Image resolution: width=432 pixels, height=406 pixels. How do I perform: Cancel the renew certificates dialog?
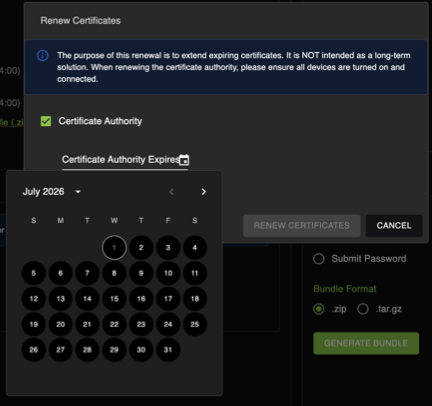pos(394,226)
